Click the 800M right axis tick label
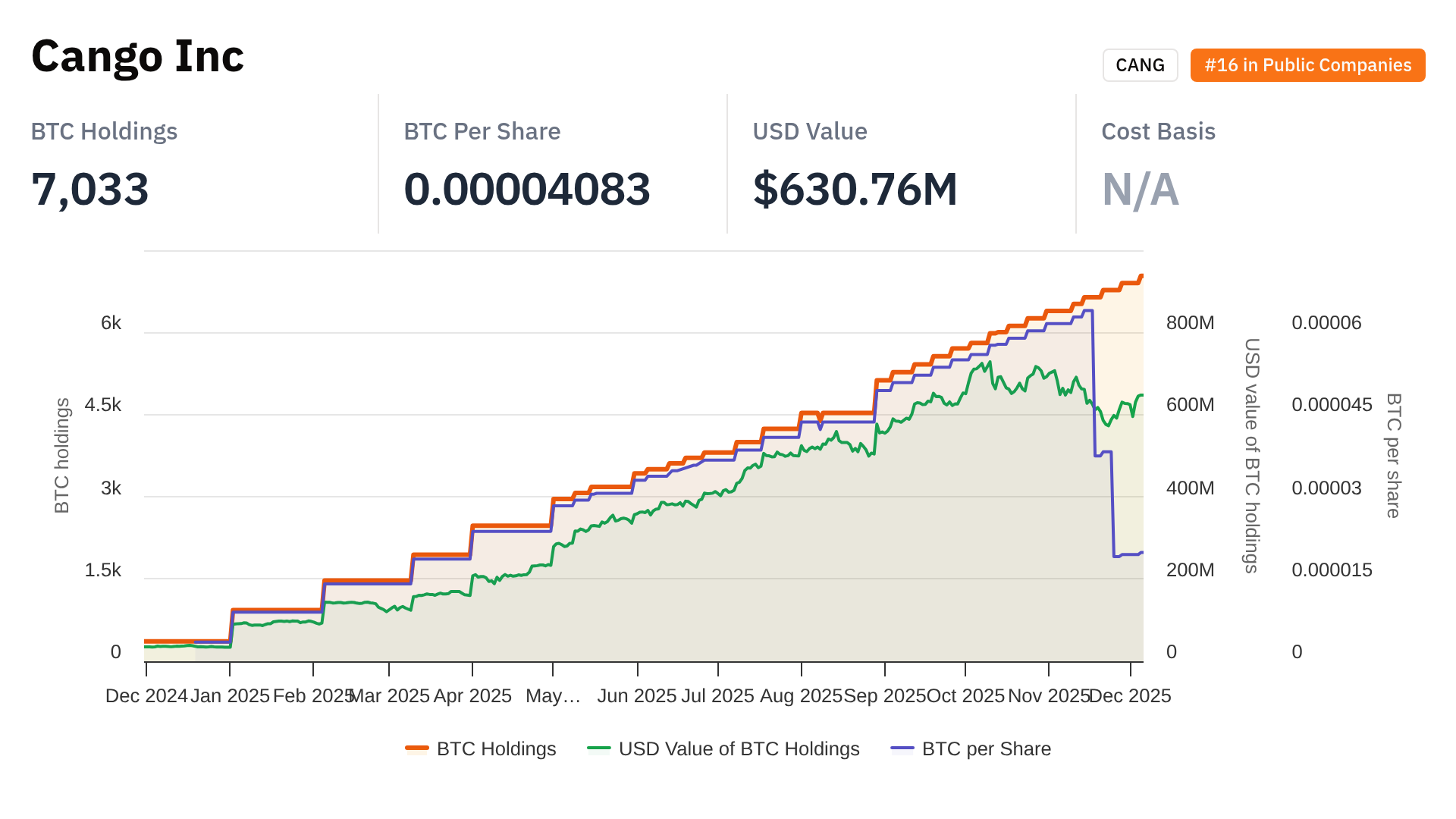1456x819 pixels. tap(1190, 323)
